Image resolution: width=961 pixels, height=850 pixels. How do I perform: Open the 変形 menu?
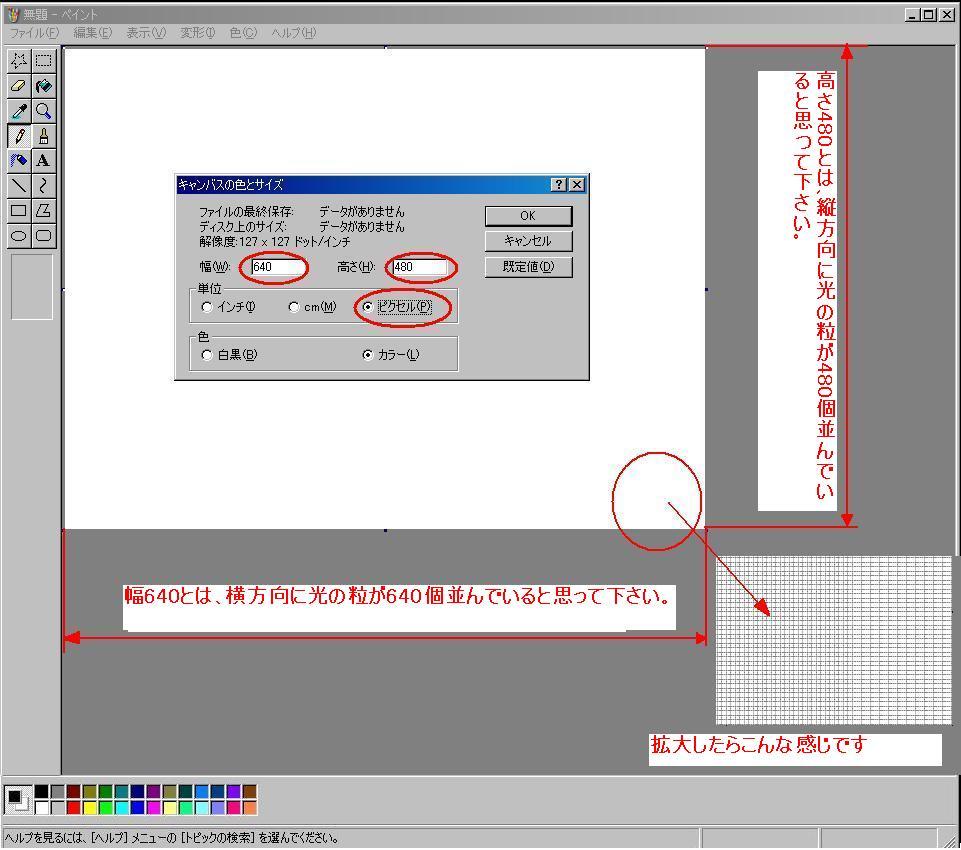[x=197, y=33]
